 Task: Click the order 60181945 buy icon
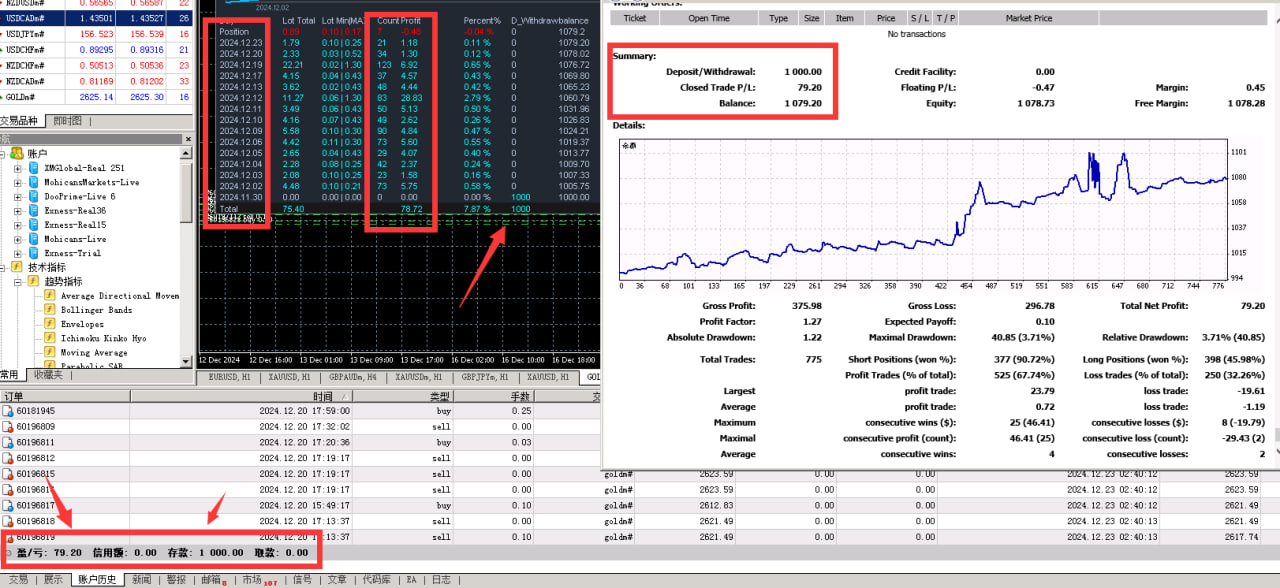[8, 411]
